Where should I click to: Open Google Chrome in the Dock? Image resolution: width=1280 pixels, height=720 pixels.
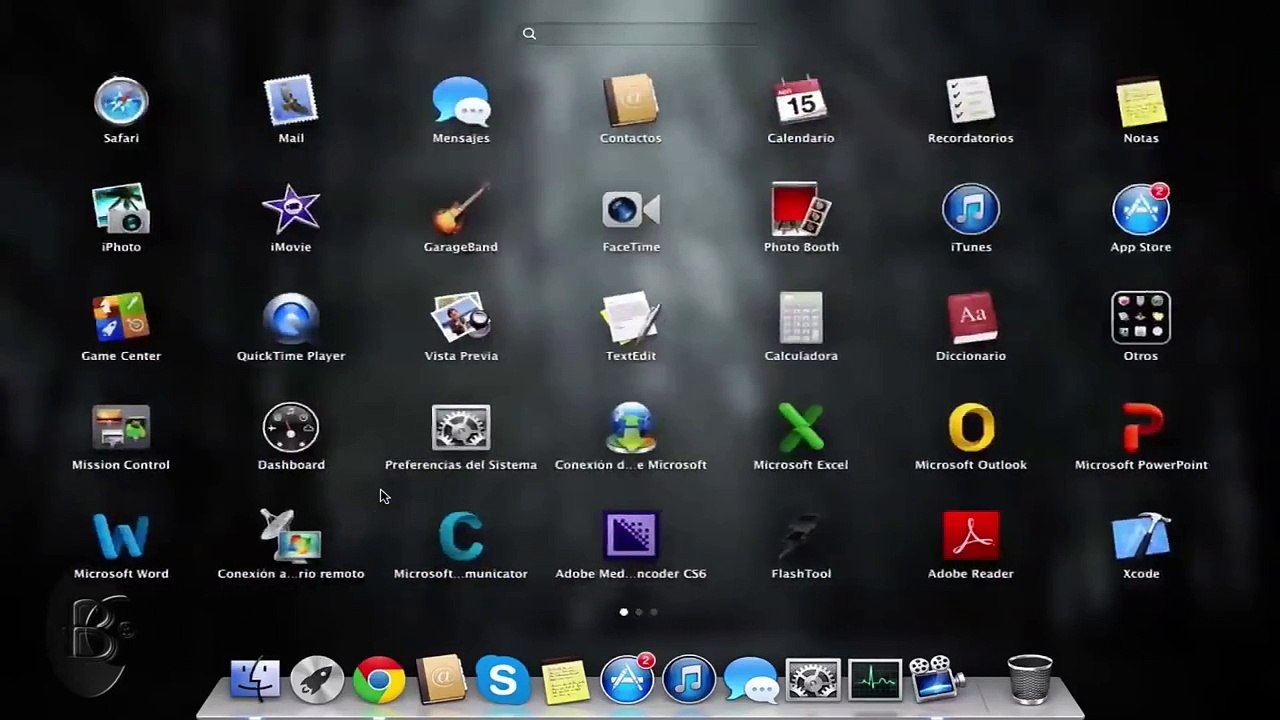(379, 680)
